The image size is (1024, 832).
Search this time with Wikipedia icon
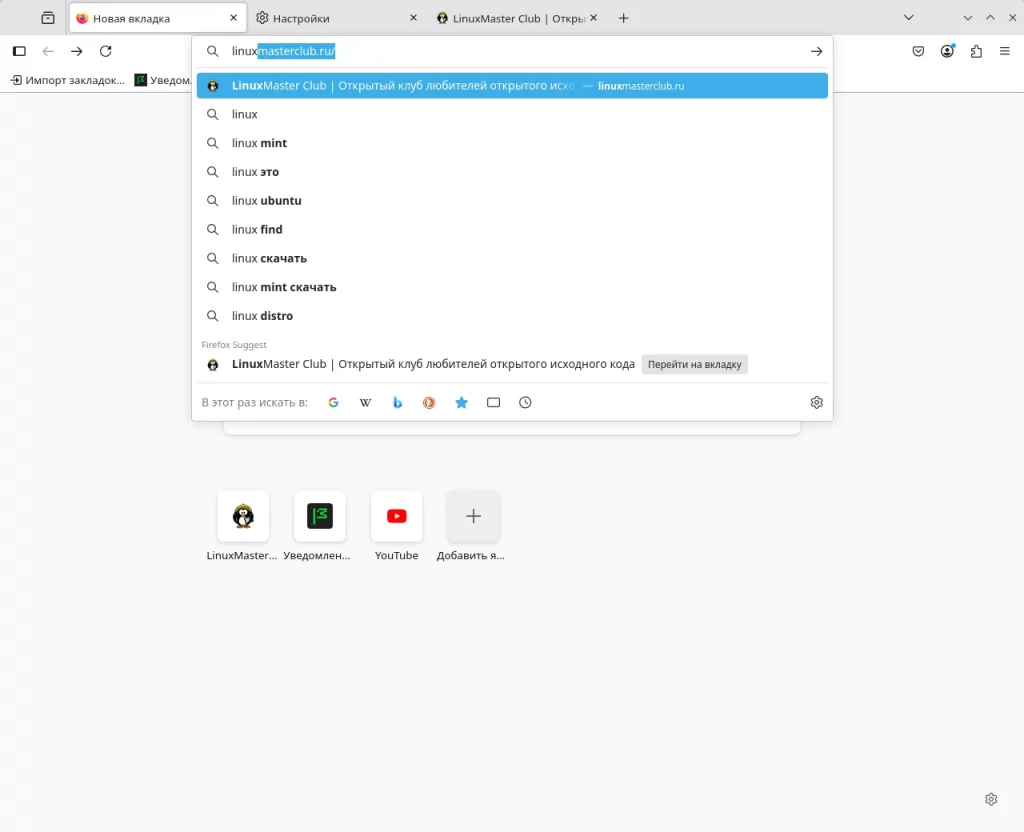tap(365, 402)
